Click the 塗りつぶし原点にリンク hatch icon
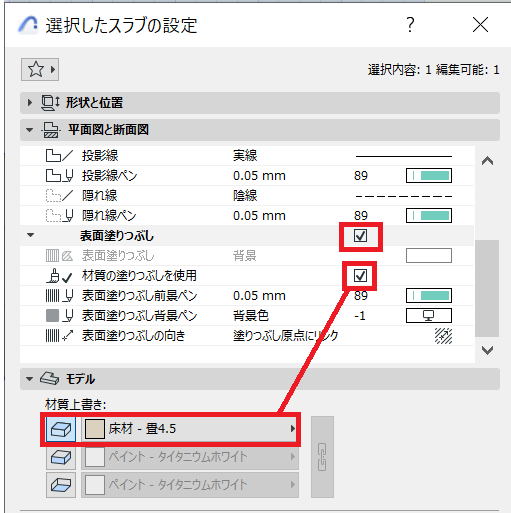The image size is (511, 513). [443, 336]
